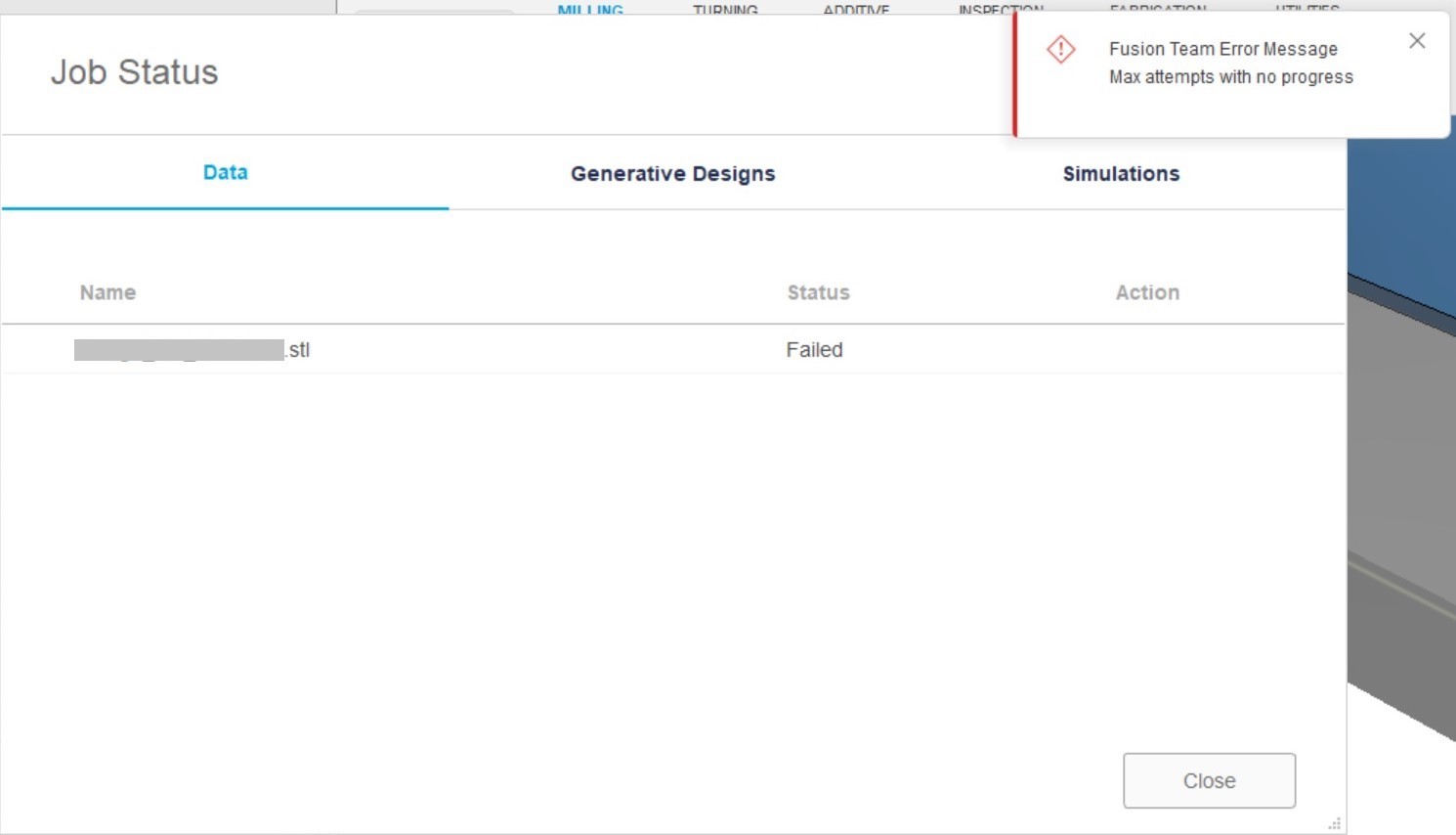
Task: Click the Action column header
Action: pos(1147,291)
